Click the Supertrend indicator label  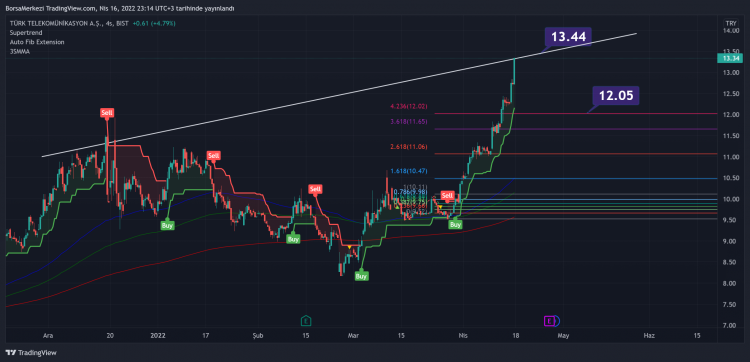point(26,33)
